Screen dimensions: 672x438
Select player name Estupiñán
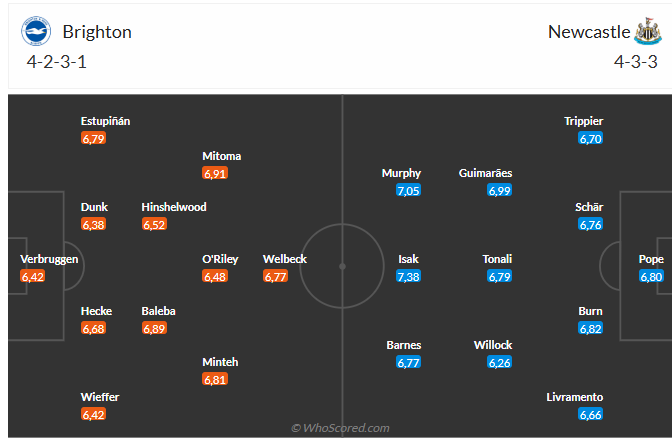tap(106, 121)
